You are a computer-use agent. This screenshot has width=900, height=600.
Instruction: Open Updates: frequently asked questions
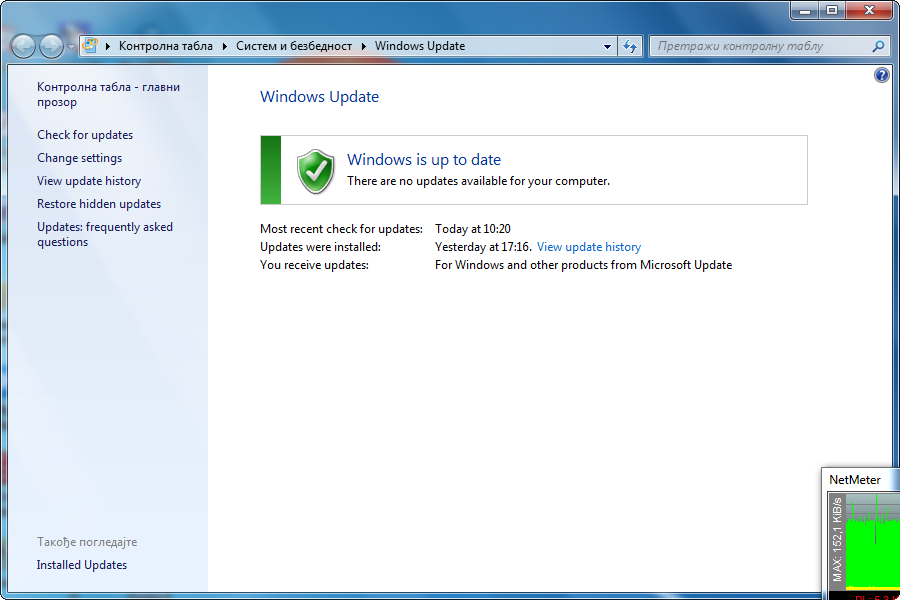[105, 234]
